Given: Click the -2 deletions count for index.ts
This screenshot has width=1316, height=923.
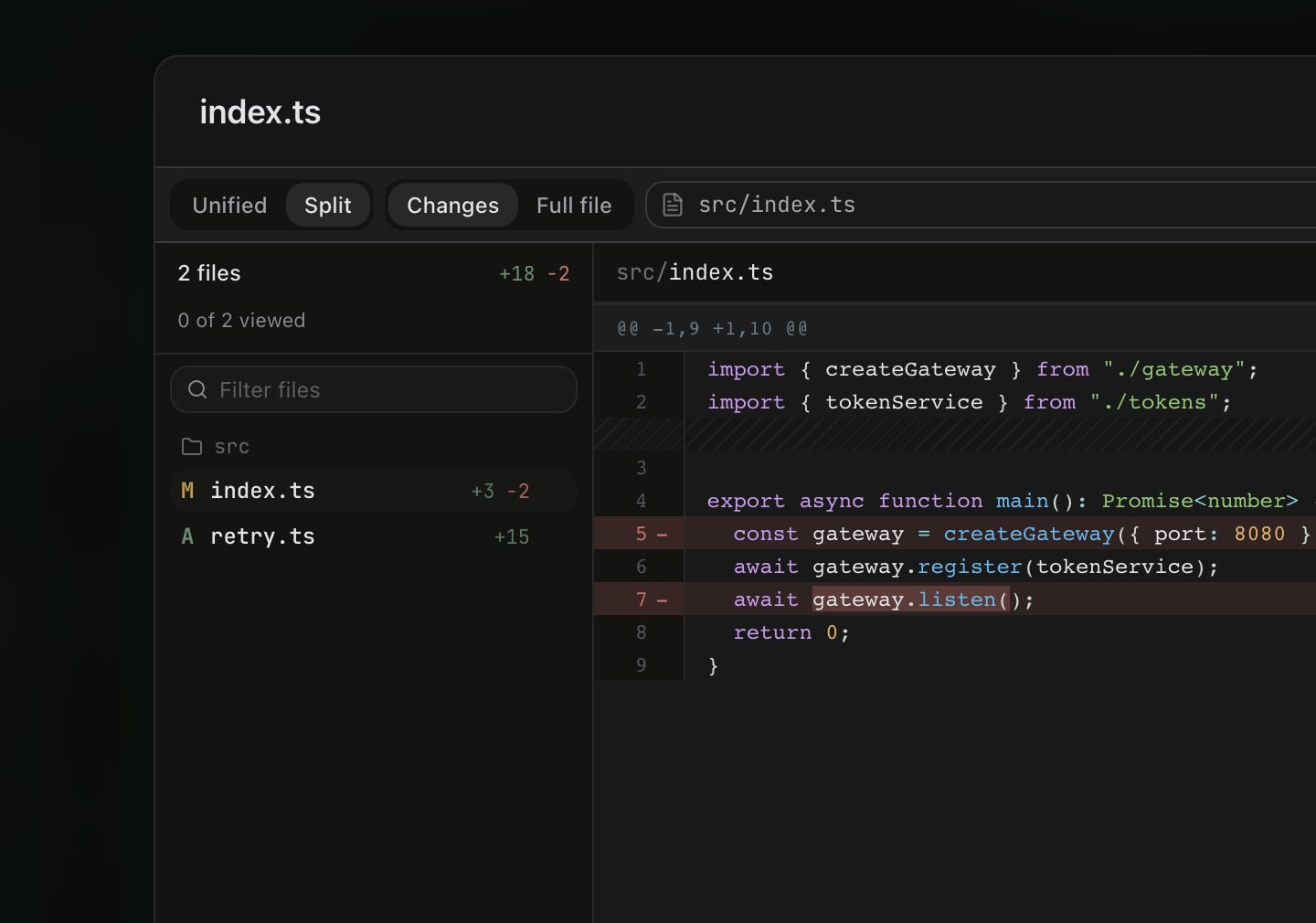Looking at the screenshot, I should (x=518, y=492).
